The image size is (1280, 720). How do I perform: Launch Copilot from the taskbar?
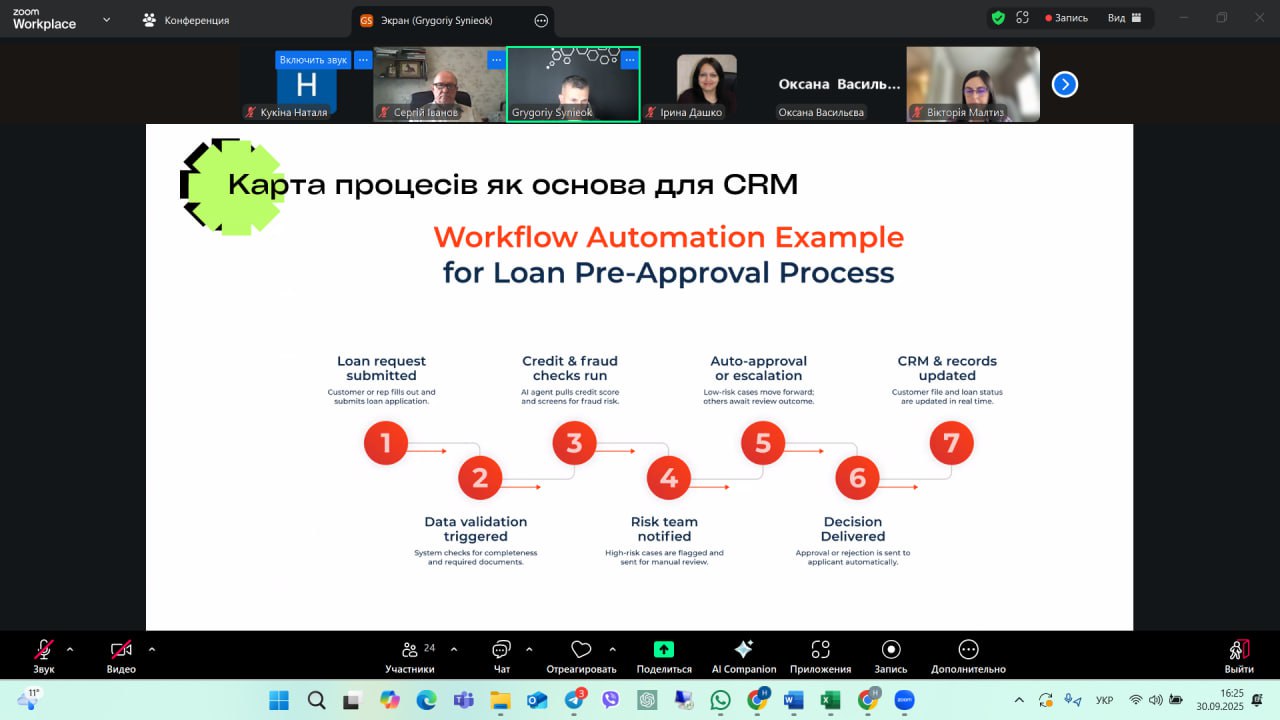(390, 700)
